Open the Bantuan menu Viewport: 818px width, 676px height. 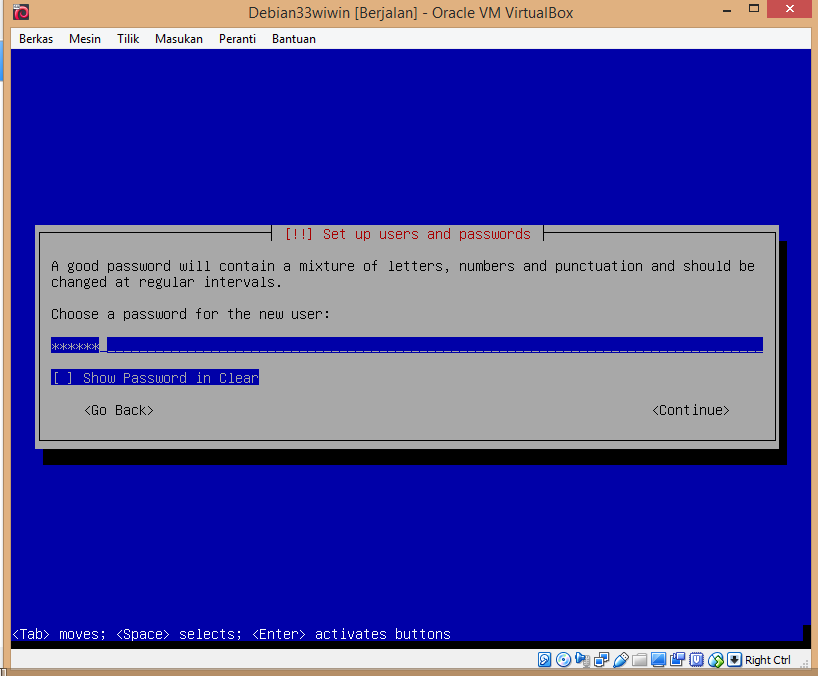[294, 39]
